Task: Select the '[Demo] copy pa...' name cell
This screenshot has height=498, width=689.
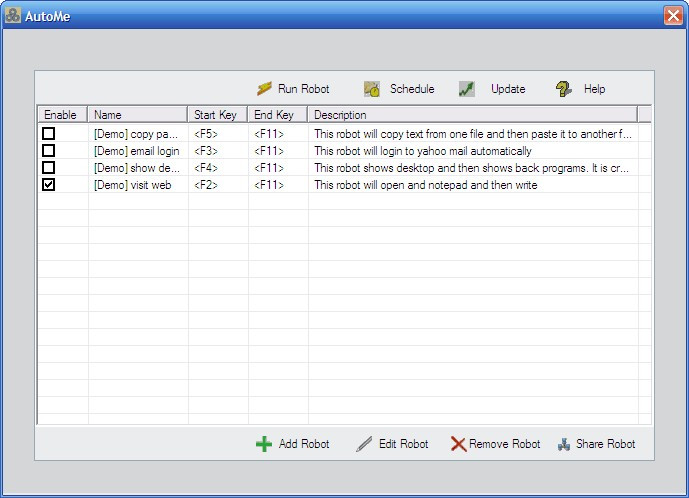Action: (136, 134)
